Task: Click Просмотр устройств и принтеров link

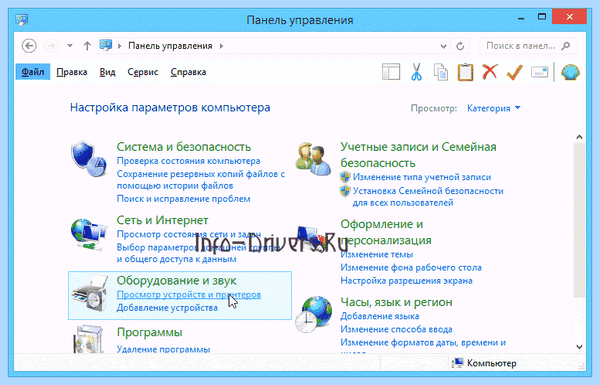Action: [x=189, y=295]
